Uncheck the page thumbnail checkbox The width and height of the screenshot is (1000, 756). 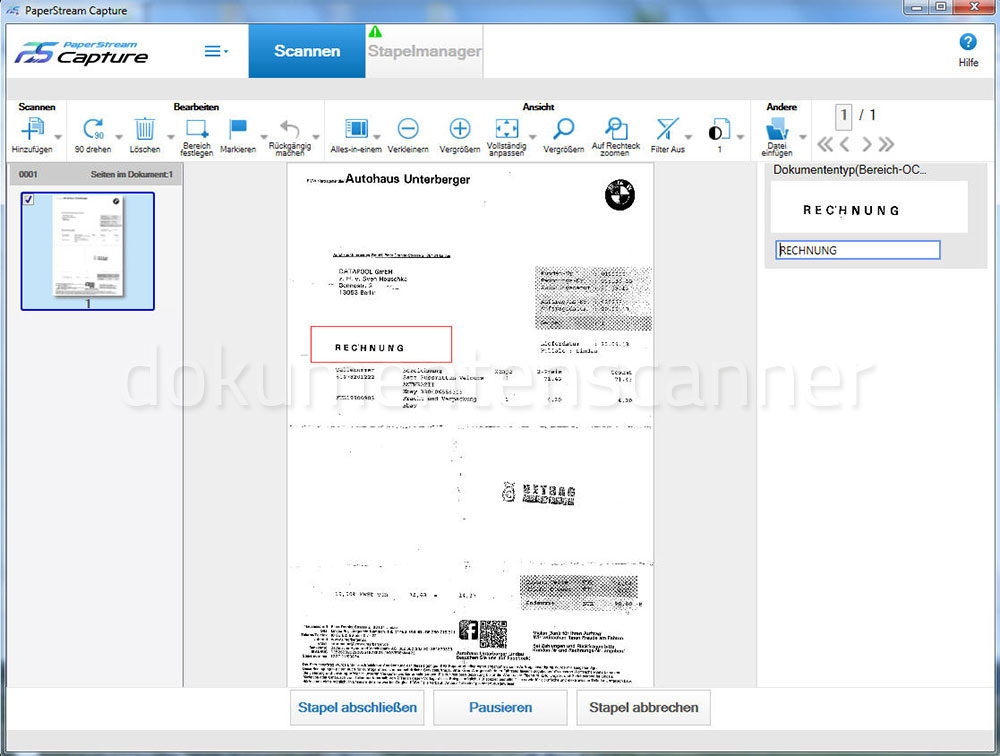pos(29,199)
